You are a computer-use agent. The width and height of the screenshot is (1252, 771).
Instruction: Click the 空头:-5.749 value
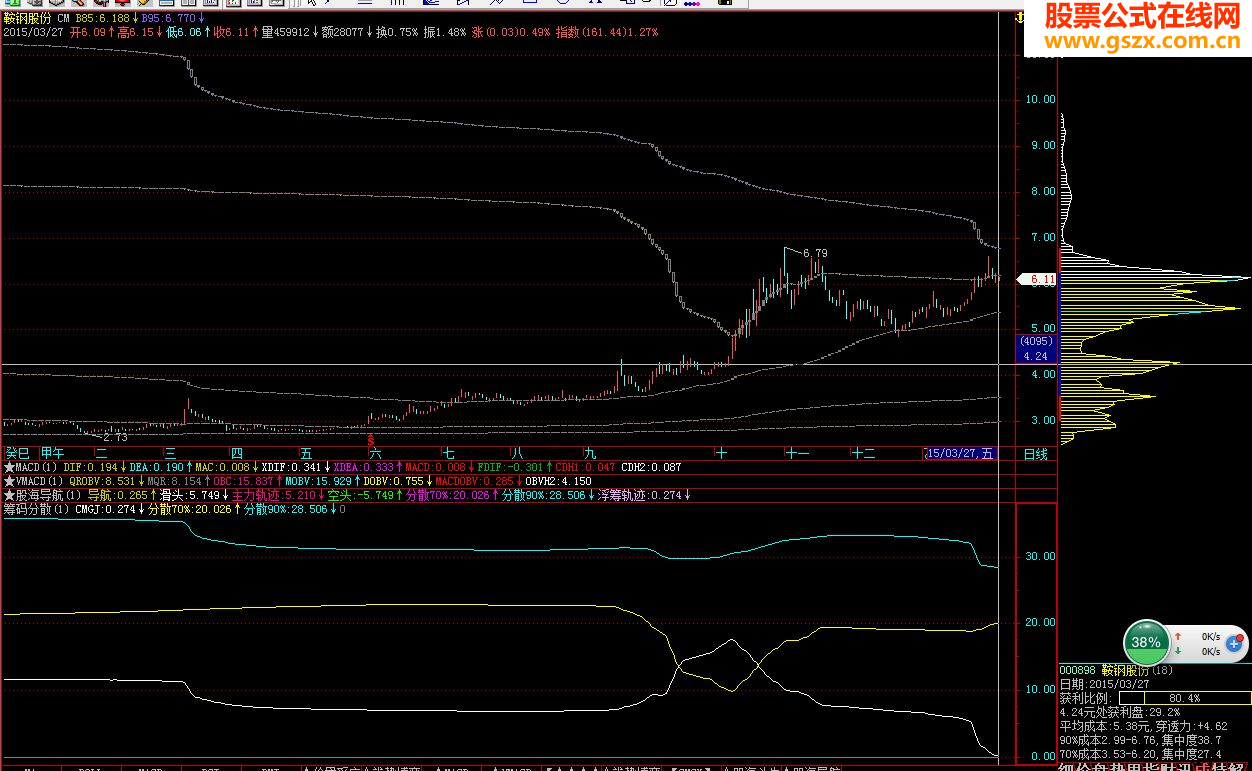(361, 495)
